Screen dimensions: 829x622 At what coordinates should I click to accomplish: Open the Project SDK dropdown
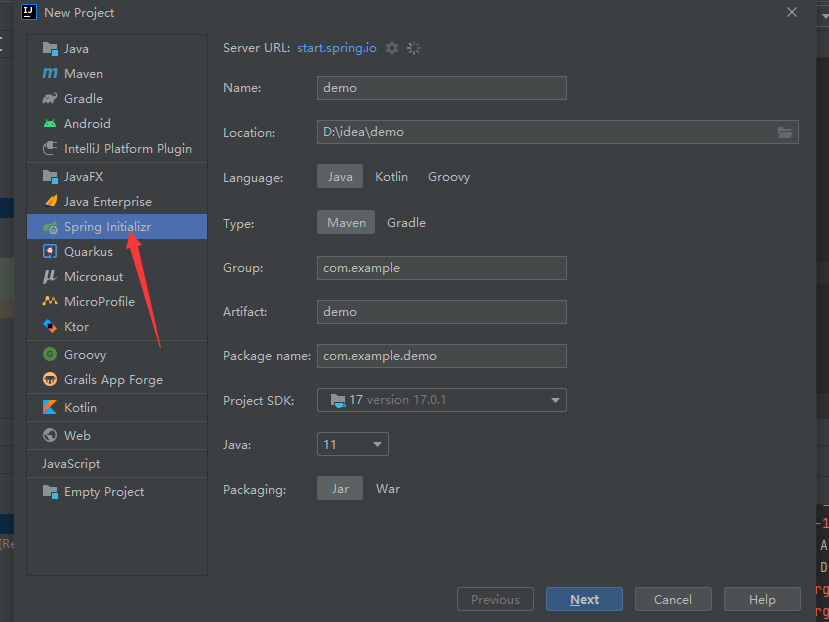click(x=441, y=400)
